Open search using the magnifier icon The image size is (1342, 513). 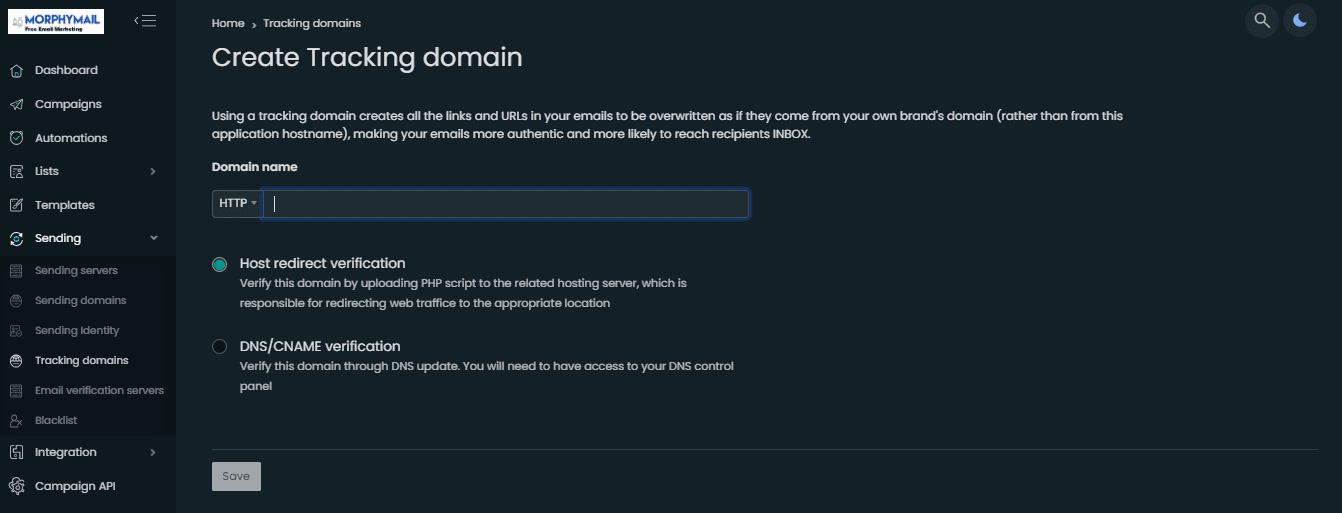click(x=1263, y=20)
